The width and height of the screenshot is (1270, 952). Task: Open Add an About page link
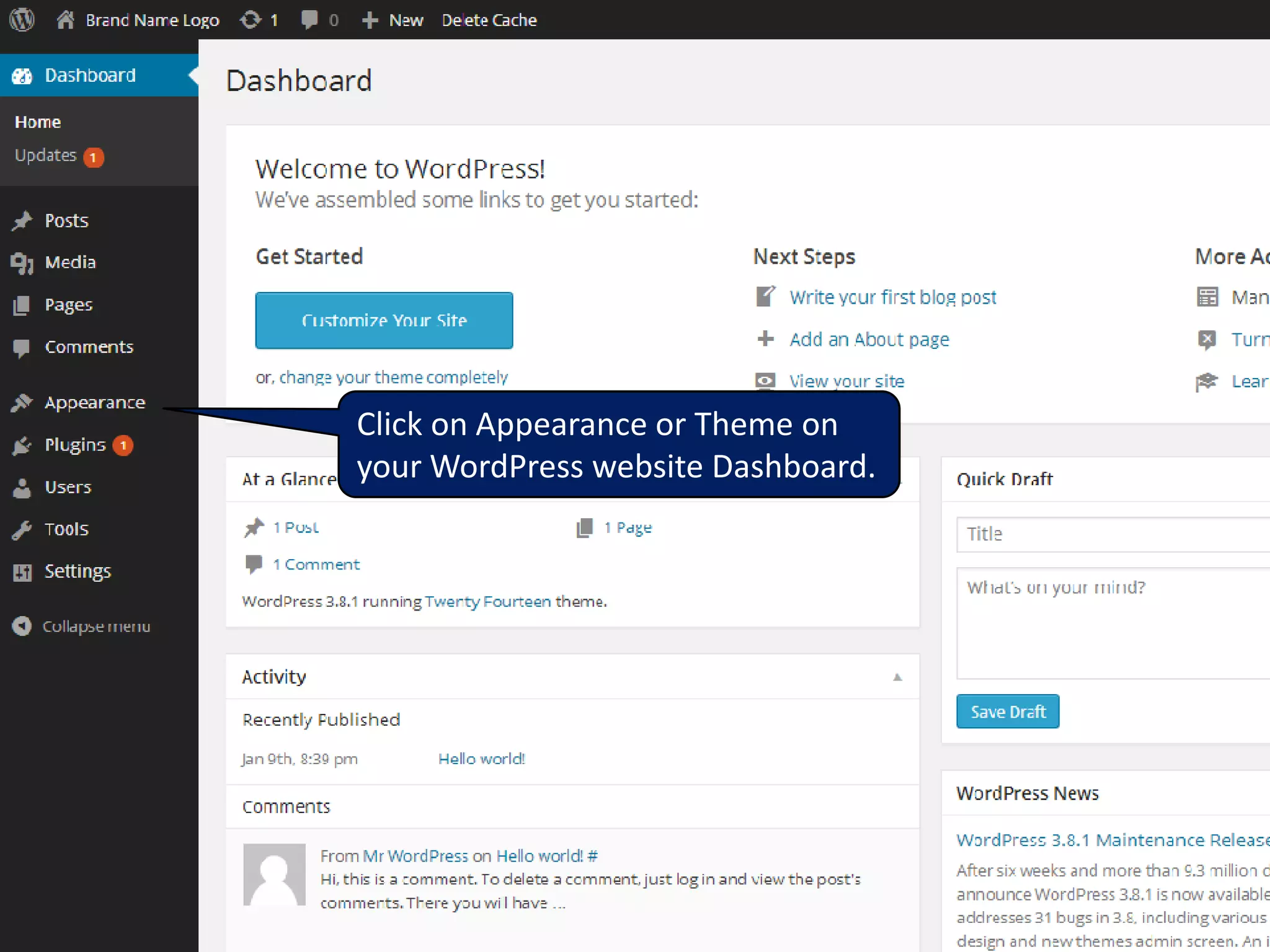pyautogui.click(x=869, y=340)
